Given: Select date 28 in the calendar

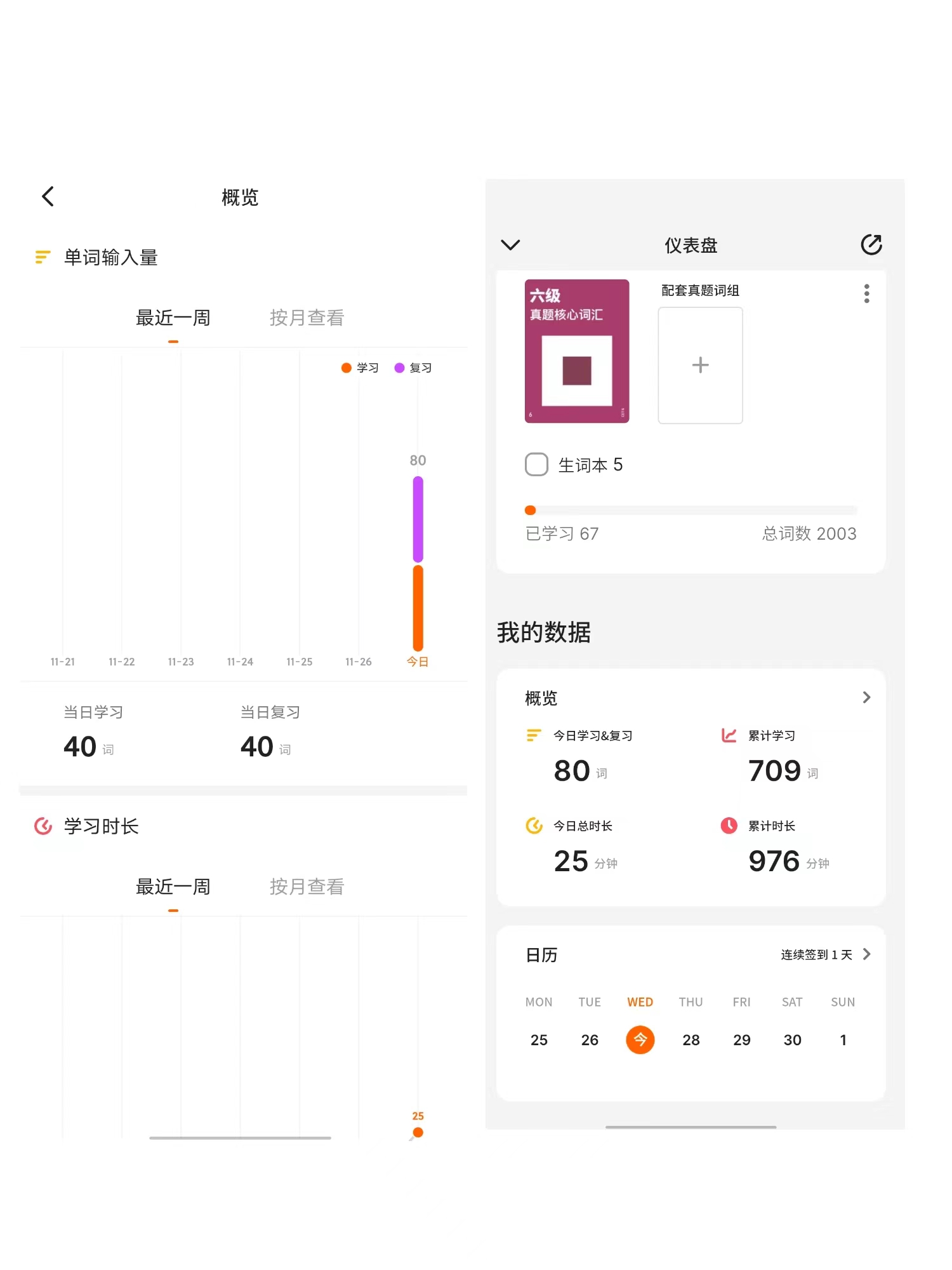Looking at the screenshot, I should (691, 1039).
